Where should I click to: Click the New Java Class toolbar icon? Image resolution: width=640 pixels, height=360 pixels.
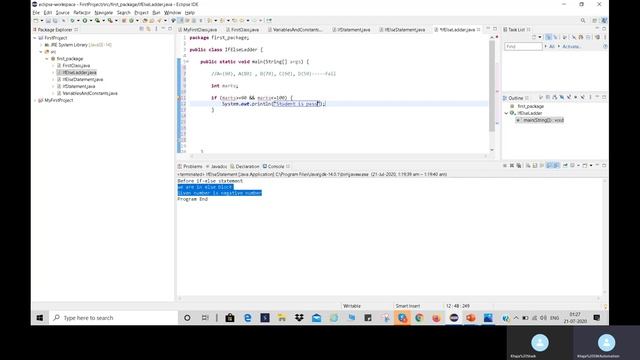(x=131, y=20)
